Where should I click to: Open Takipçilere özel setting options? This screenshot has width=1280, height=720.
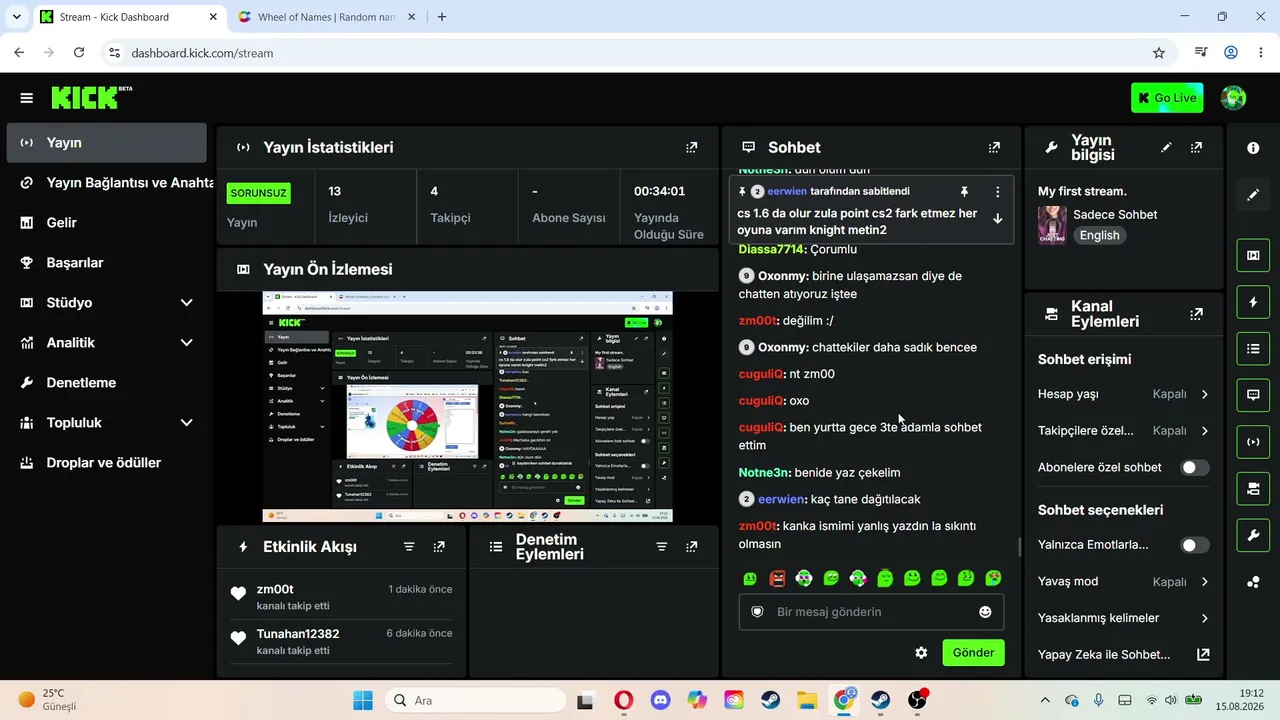(x=1123, y=431)
